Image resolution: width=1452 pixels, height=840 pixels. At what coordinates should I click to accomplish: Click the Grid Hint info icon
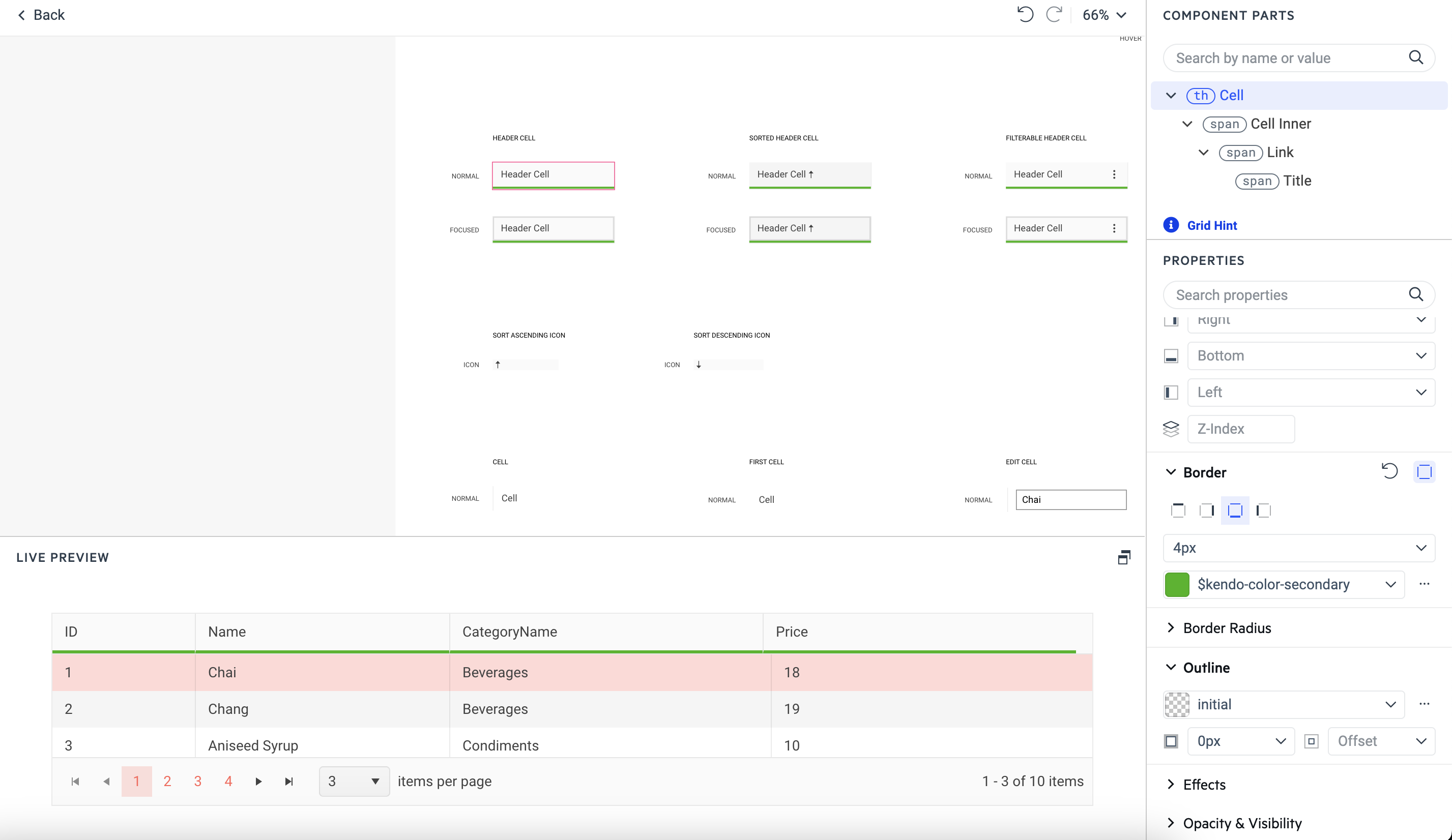(1171, 225)
